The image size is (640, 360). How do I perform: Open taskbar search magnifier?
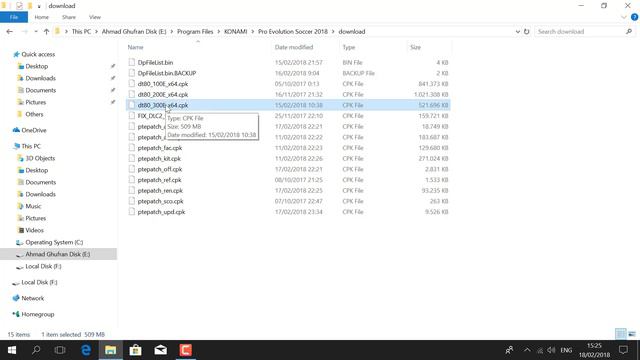(x=36, y=350)
